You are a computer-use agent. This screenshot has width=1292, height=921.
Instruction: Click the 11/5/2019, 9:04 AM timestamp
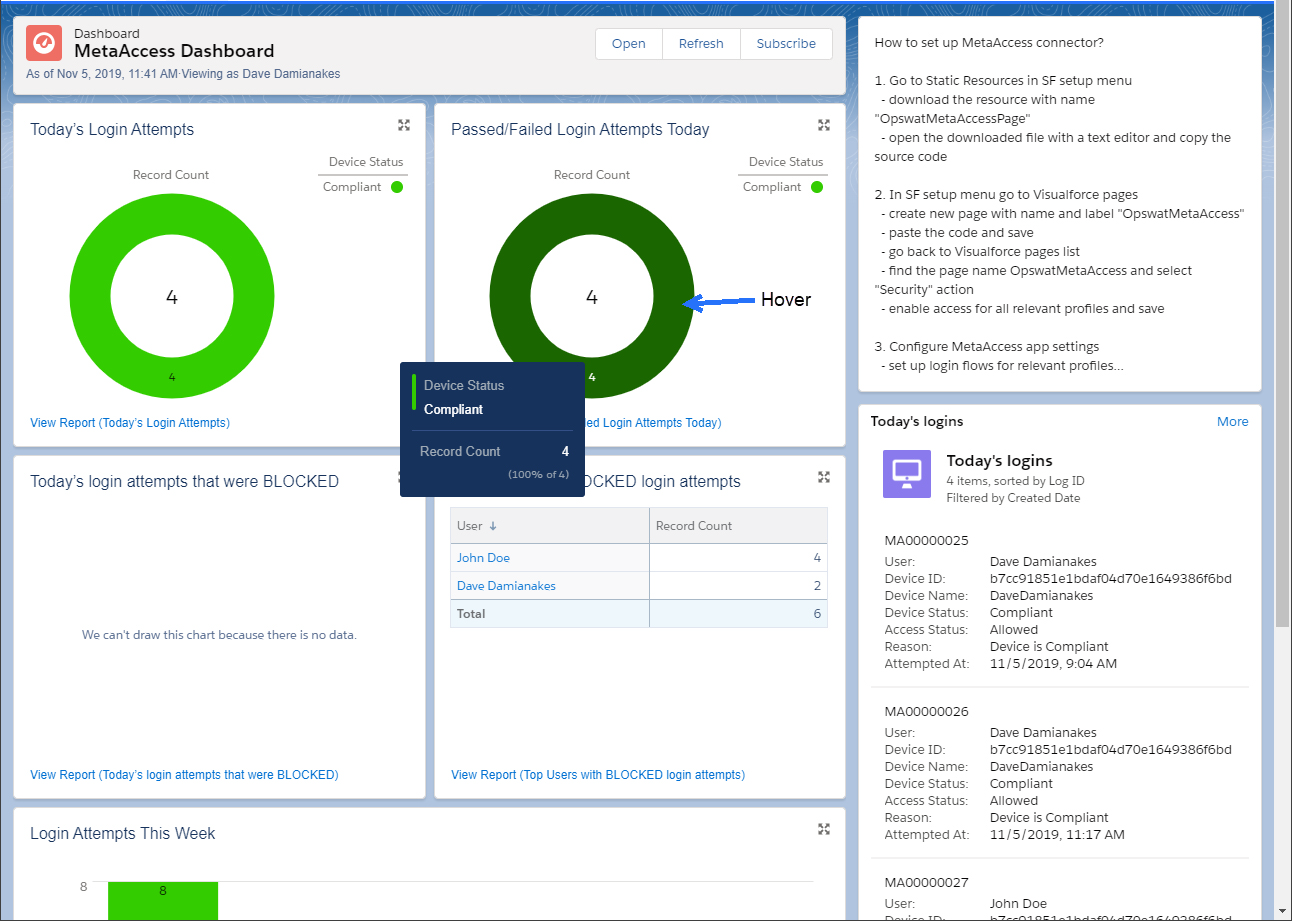pos(1053,664)
